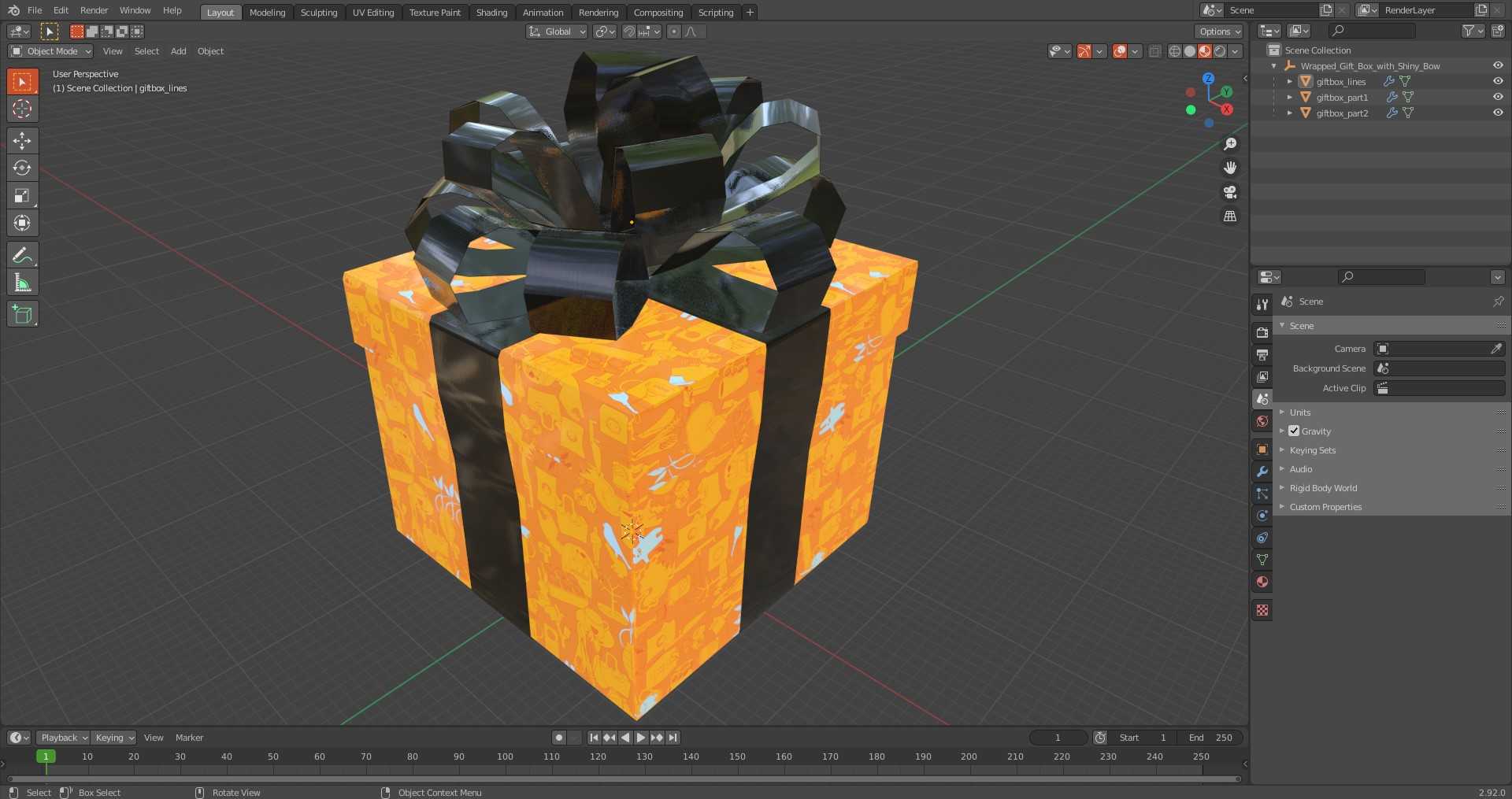Image resolution: width=1512 pixels, height=799 pixels.
Task: Open the Render properties tab
Action: tap(1262, 332)
